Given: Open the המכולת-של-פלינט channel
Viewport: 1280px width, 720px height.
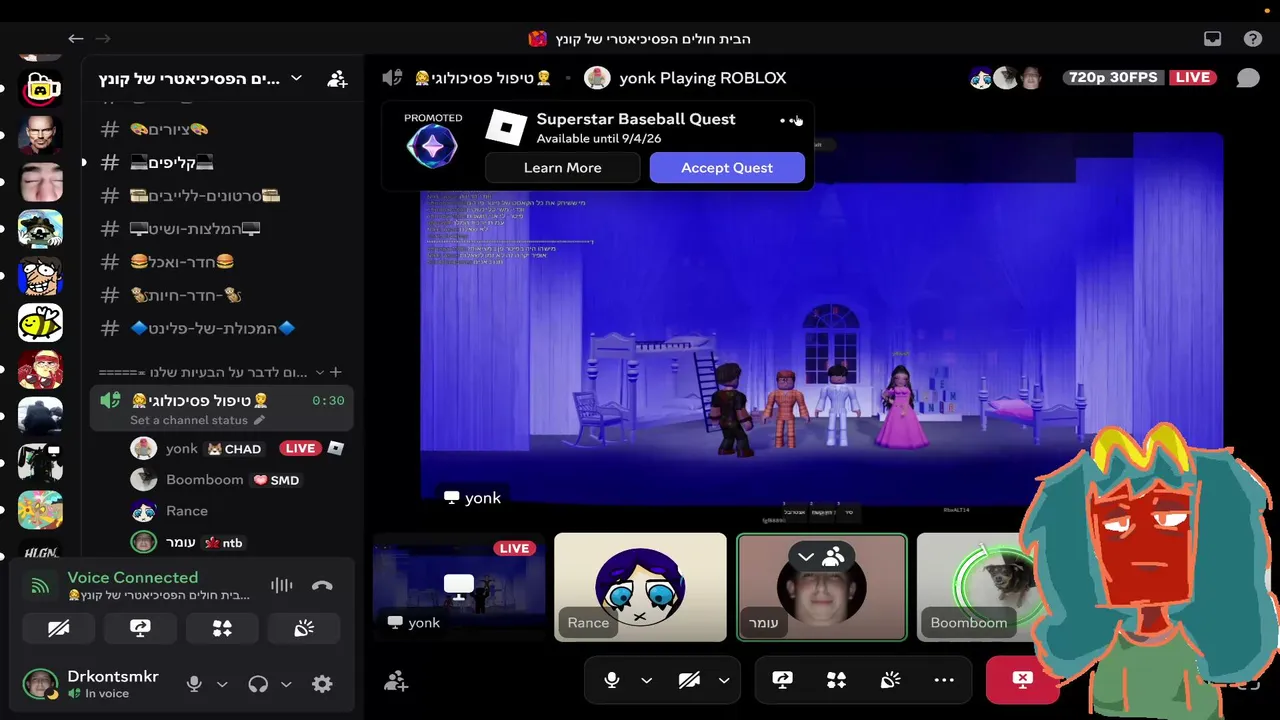Looking at the screenshot, I should [x=220, y=328].
